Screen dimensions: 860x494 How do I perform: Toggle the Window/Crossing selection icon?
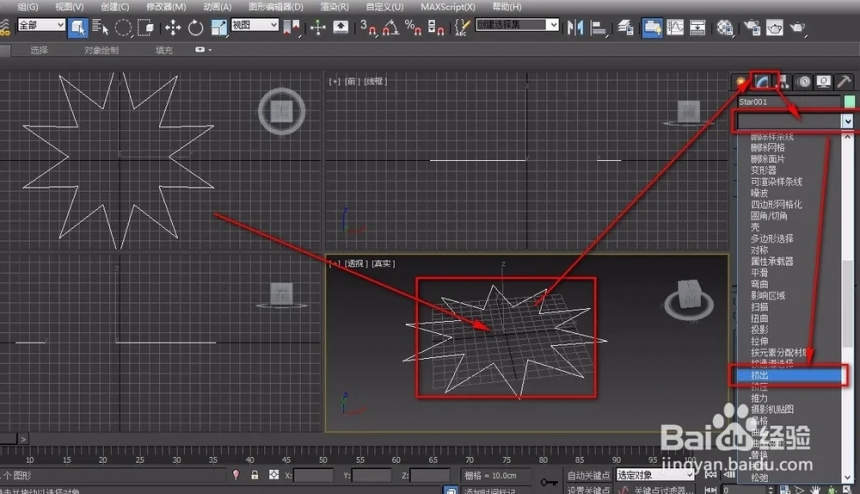pos(145,27)
